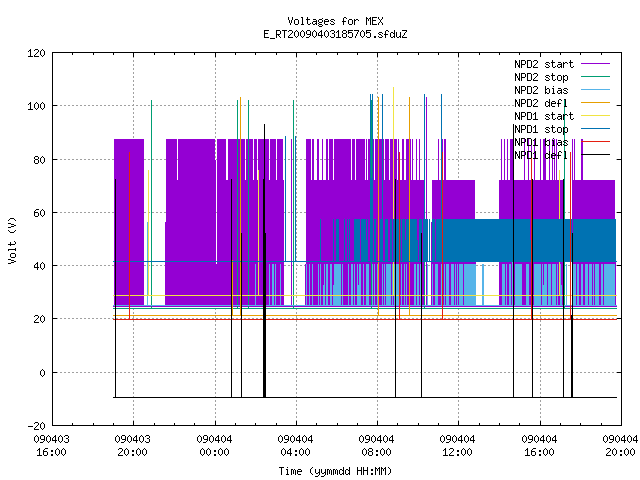Viewport: 640px width, 480px height.
Task: Click the purple NPD2 start legend line sample
Action: point(596,64)
